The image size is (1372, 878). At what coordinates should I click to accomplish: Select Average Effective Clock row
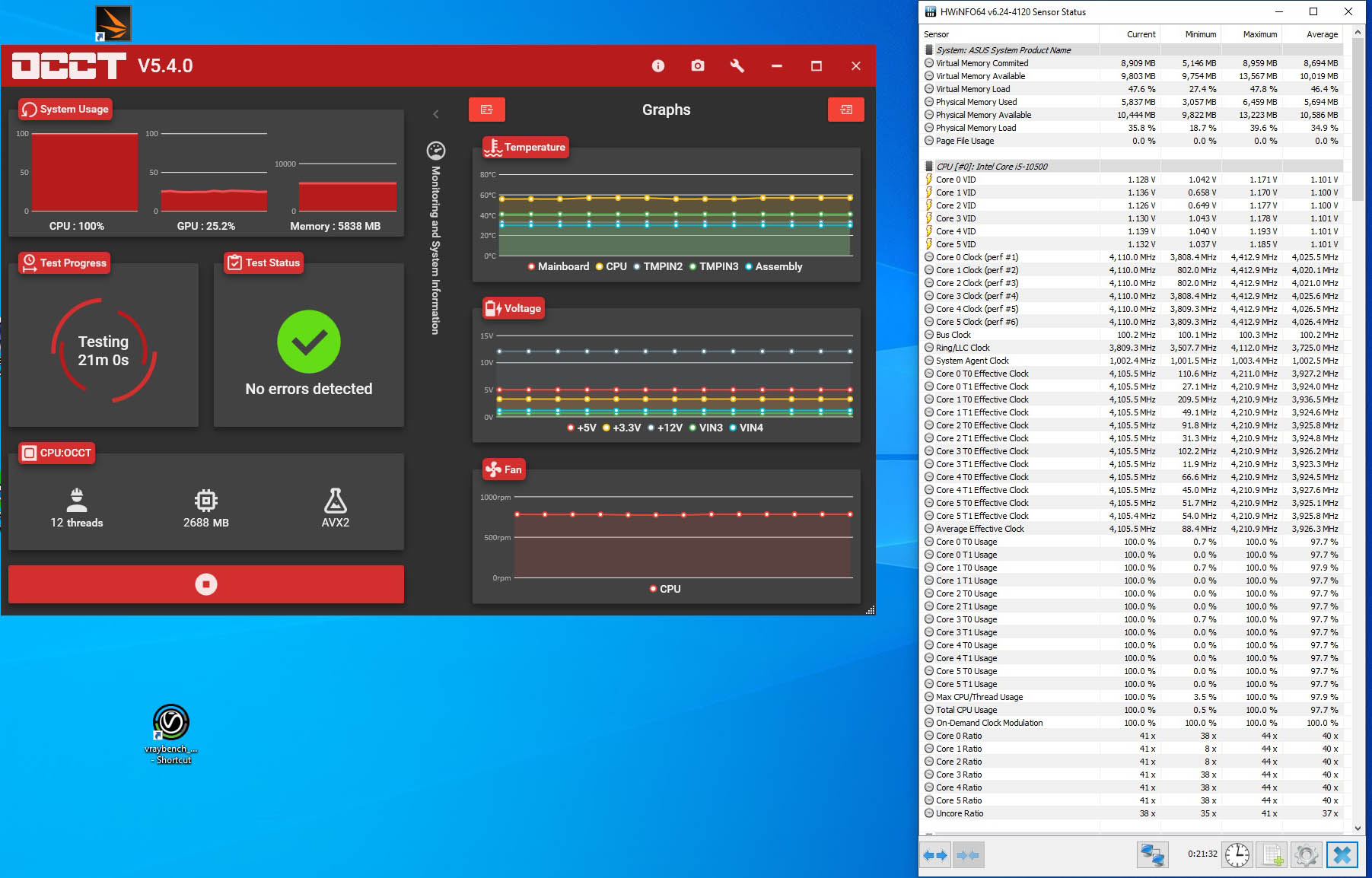pos(1132,529)
